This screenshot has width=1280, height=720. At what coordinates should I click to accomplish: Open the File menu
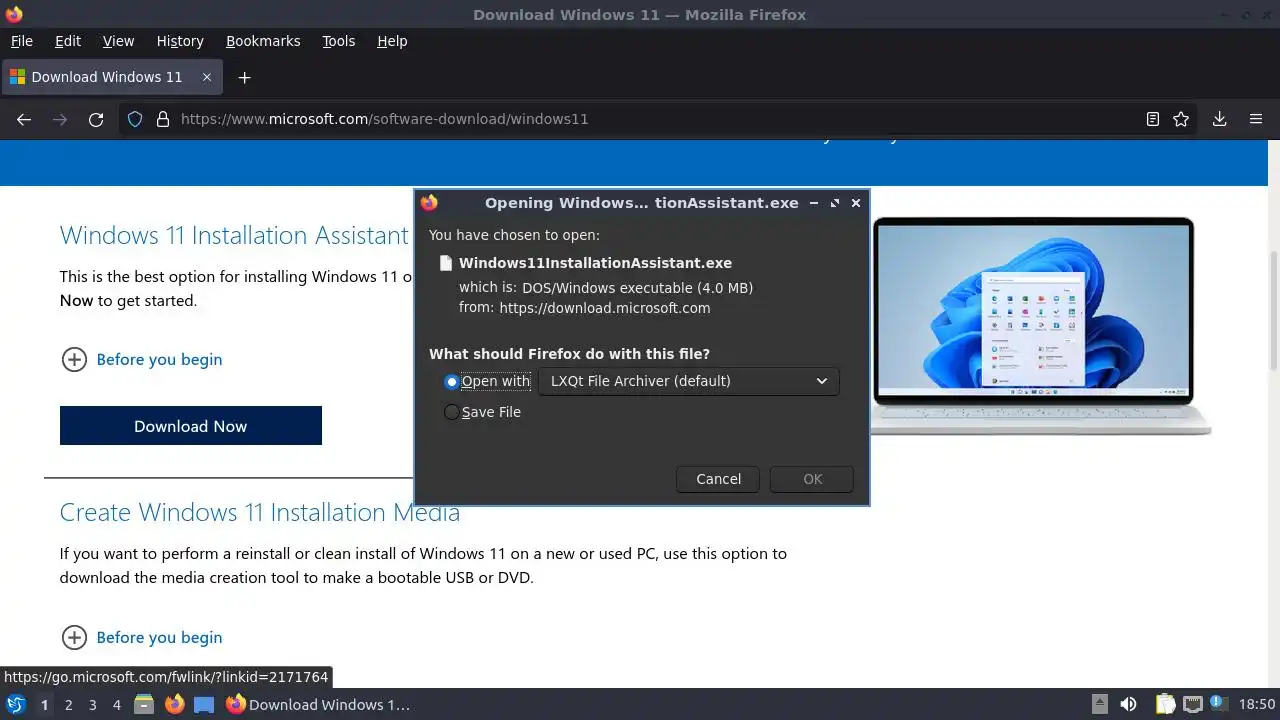tap(22, 41)
